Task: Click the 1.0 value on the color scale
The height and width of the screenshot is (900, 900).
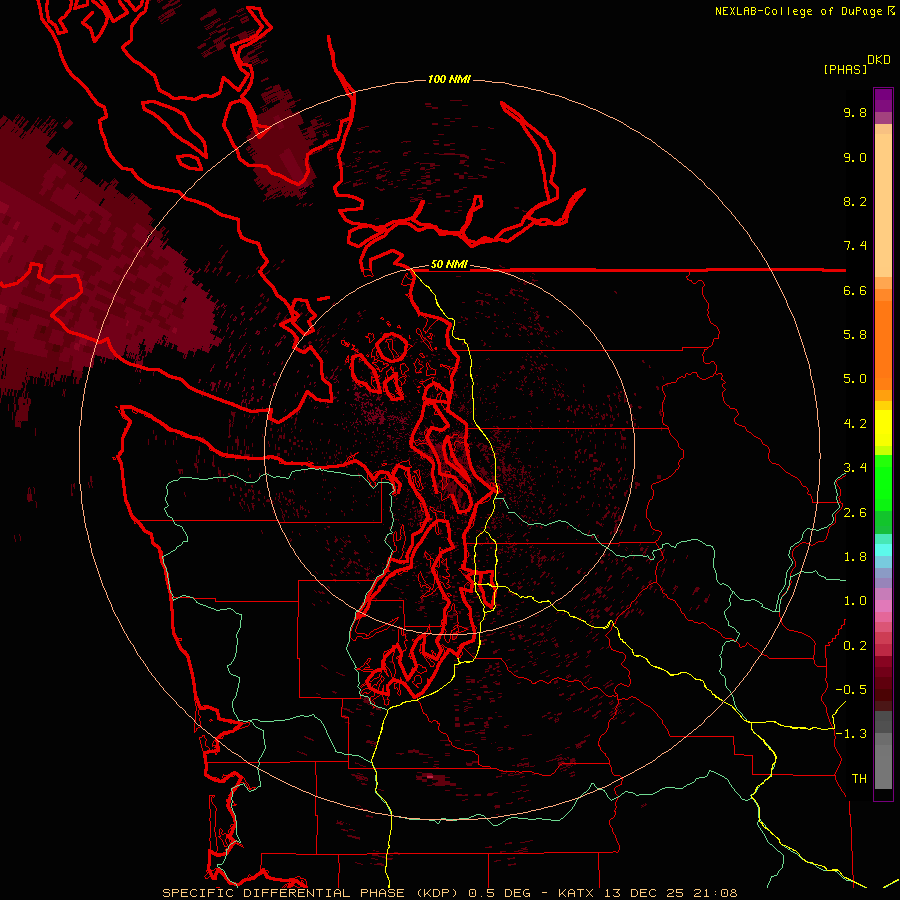Action: (855, 601)
